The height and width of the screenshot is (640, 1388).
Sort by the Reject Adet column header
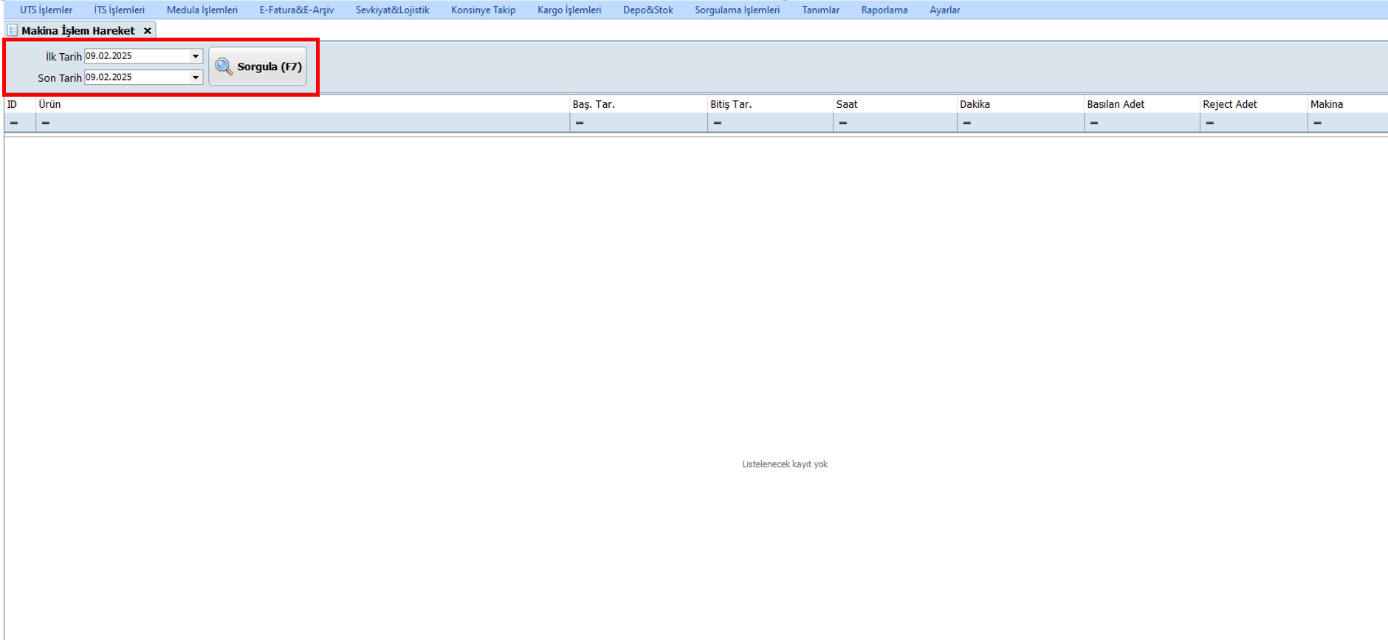(x=1229, y=104)
